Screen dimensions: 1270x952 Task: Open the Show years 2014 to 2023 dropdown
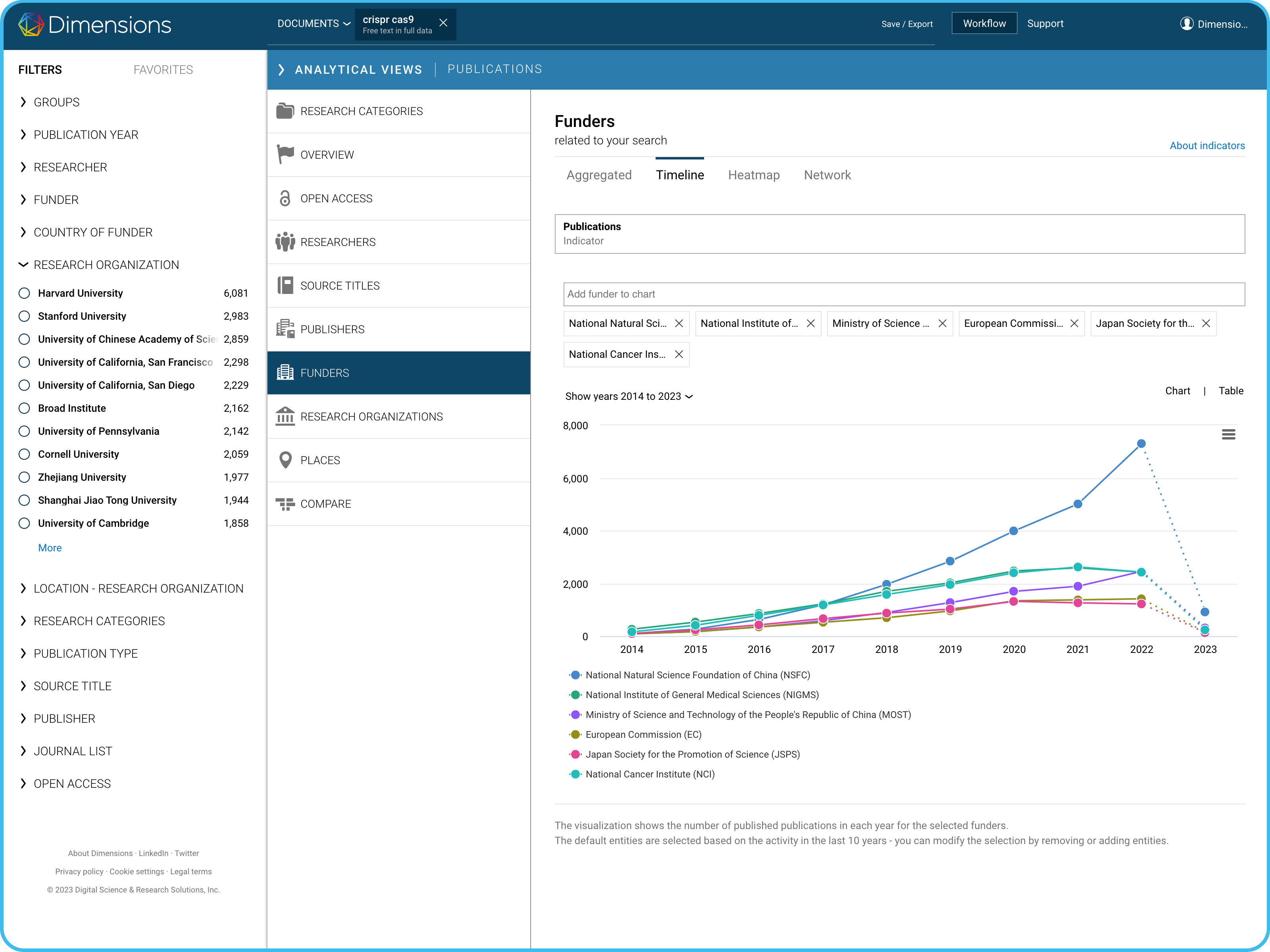pyautogui.click(x=629, y=397)
